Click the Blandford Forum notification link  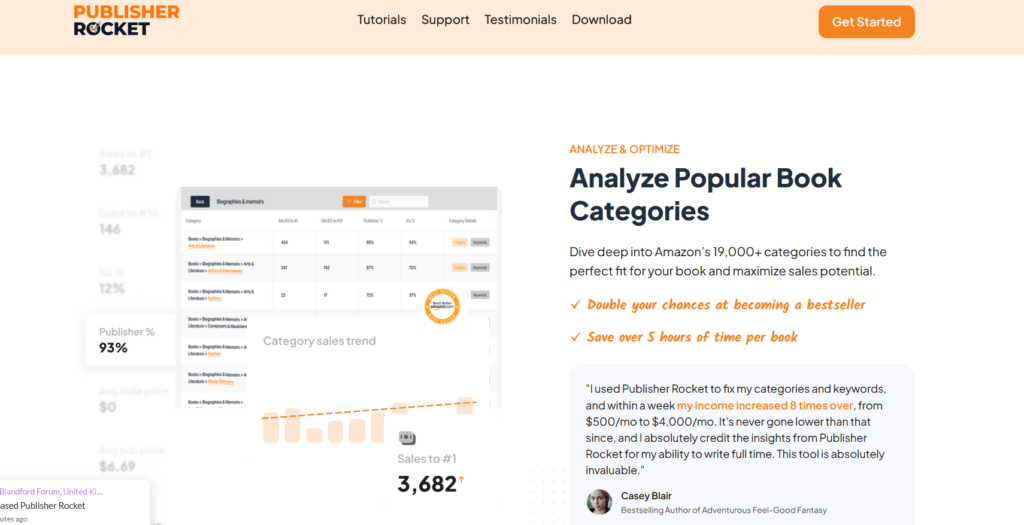[52, 491]
